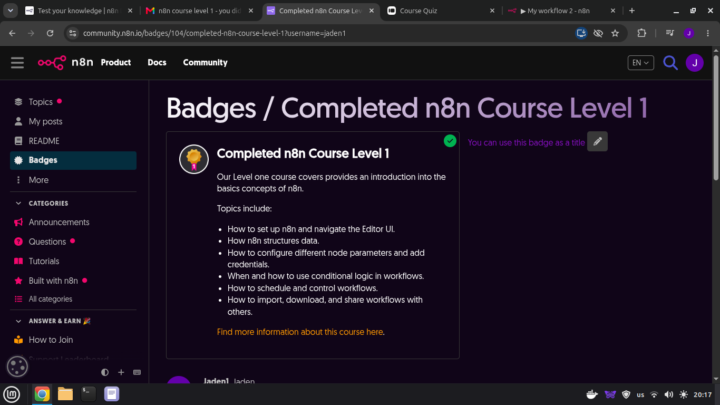Switch to Gmail 'n8n course level 1' tab
Image resolution: width=720 pixels, height=405 pixels.
199,11
